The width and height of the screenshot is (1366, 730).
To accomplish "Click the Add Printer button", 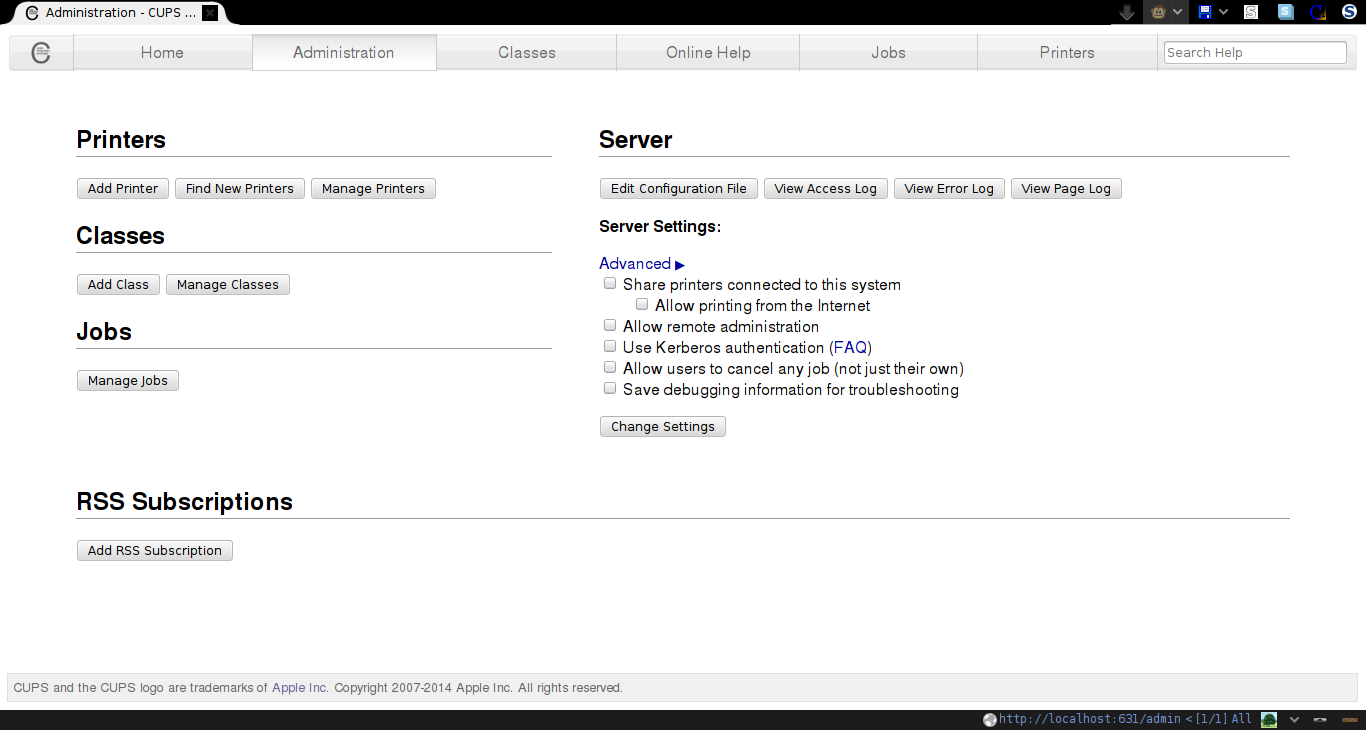I will coord(123,189).
